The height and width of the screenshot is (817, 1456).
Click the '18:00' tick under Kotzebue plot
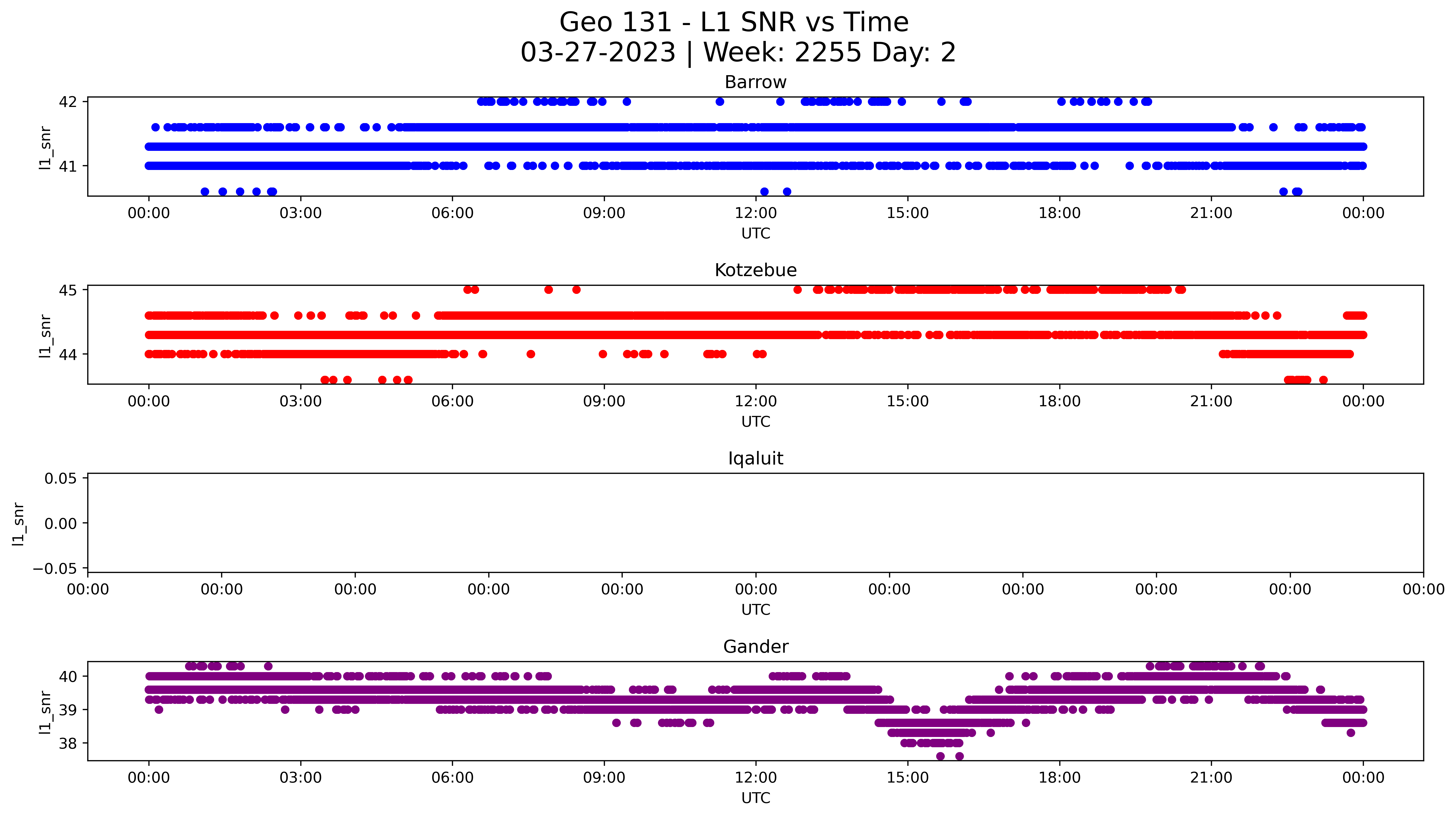tap(1059, 401)
